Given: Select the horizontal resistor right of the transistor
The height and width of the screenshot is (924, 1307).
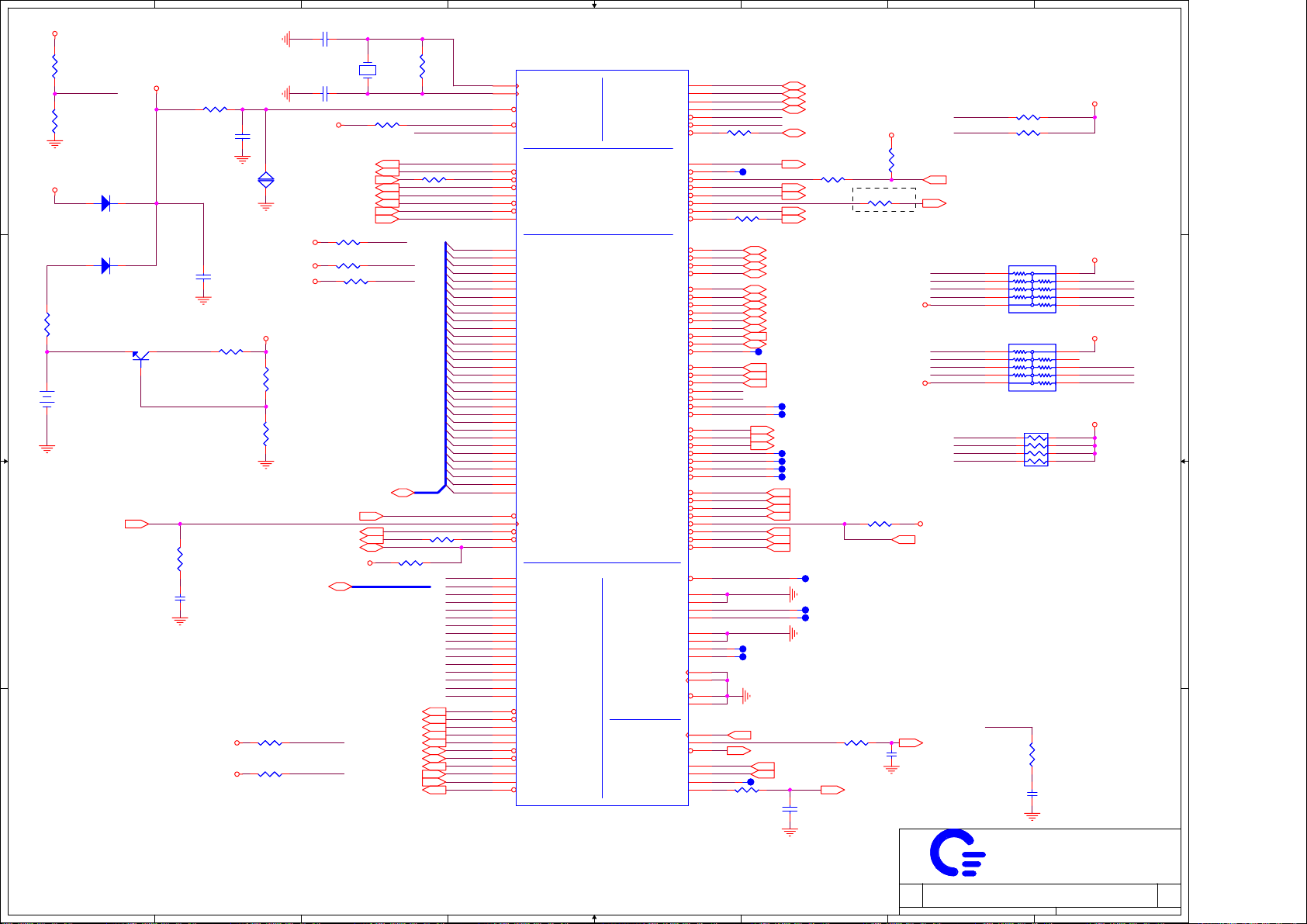Looking at the screenshot, I should (x=231, y=351).
